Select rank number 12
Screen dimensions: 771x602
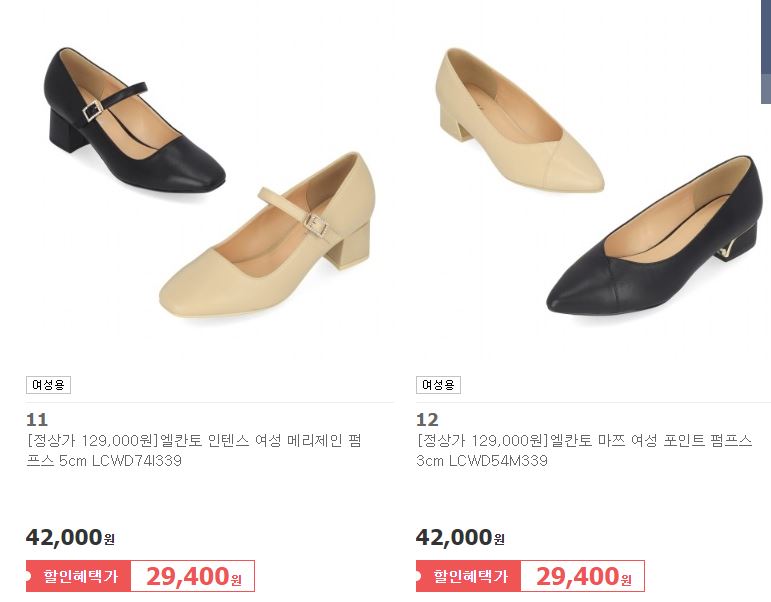pos(427,420)
